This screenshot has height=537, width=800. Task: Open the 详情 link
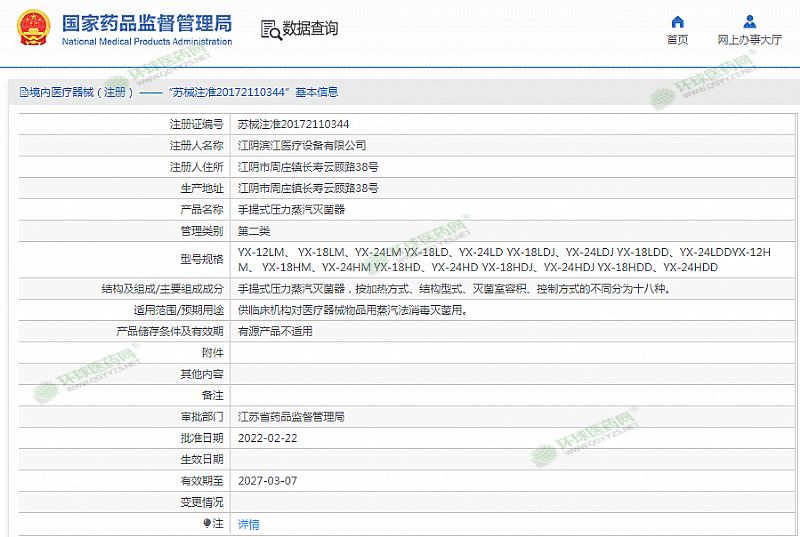coord(248,524)
